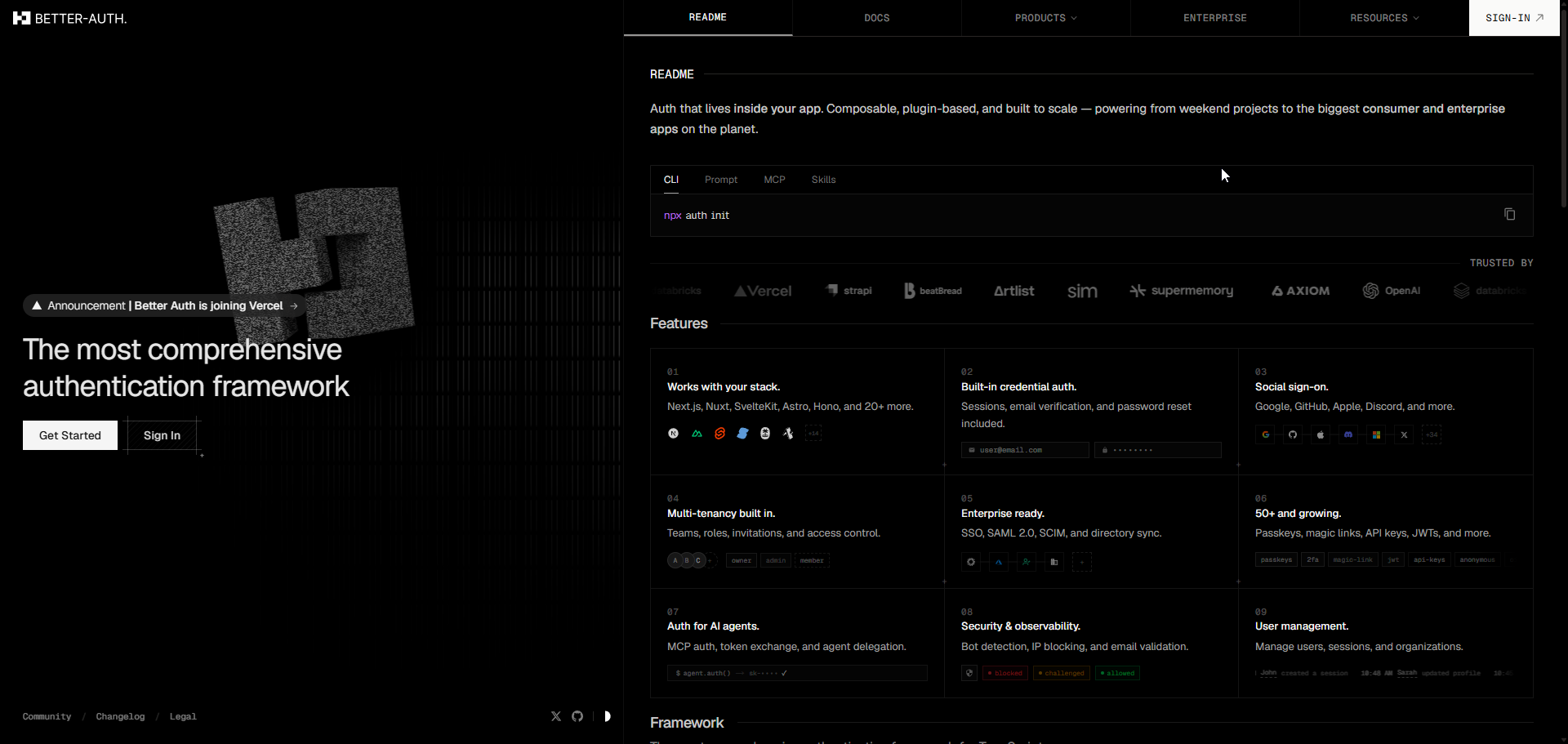
Task: Open the Legal footer link
Action: (183, 717)
